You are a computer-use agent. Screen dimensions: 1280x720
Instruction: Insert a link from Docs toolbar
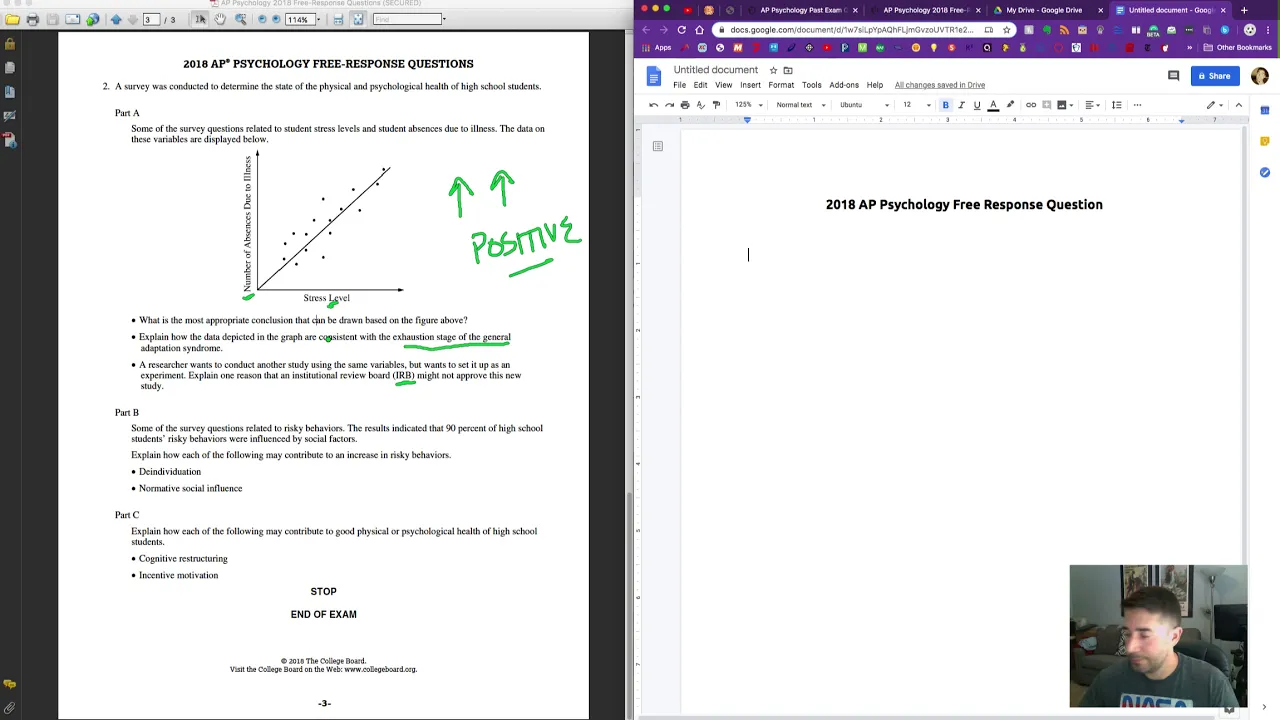1031,105
